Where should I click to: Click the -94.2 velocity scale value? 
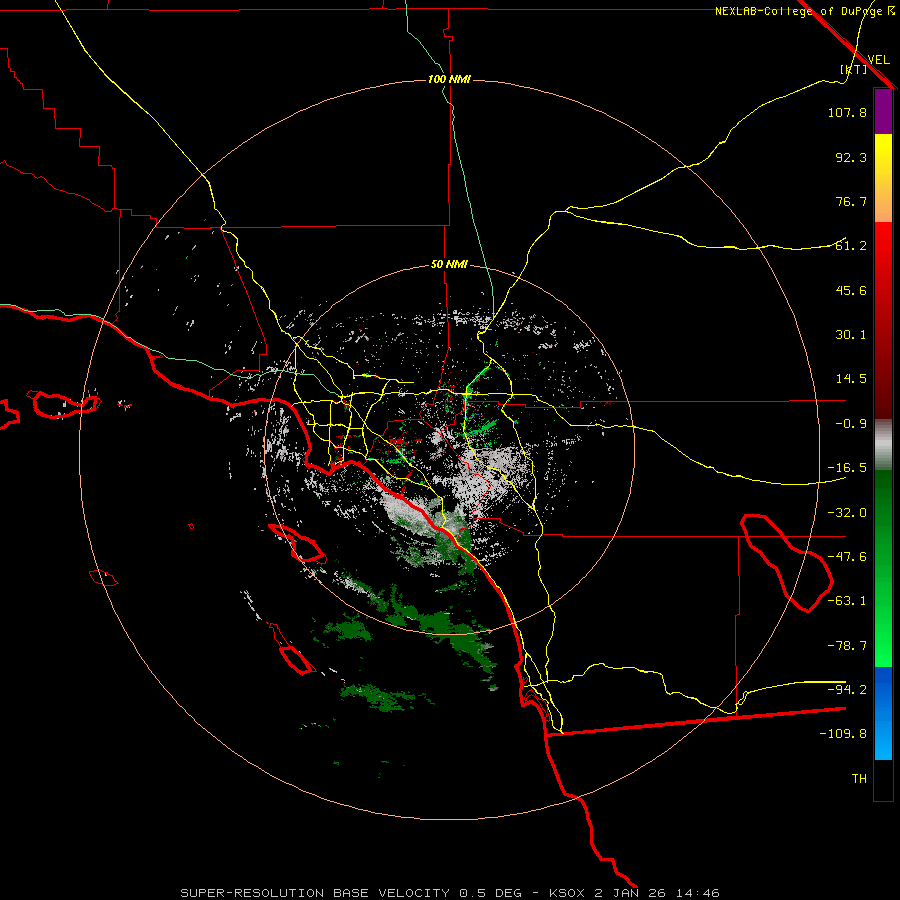(x=847, y=690)
